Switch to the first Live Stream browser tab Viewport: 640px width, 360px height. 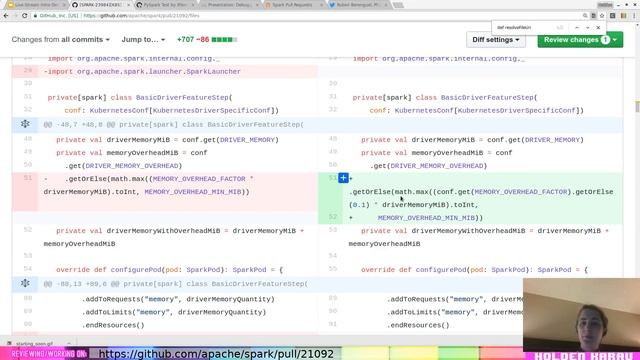point(36,5)
